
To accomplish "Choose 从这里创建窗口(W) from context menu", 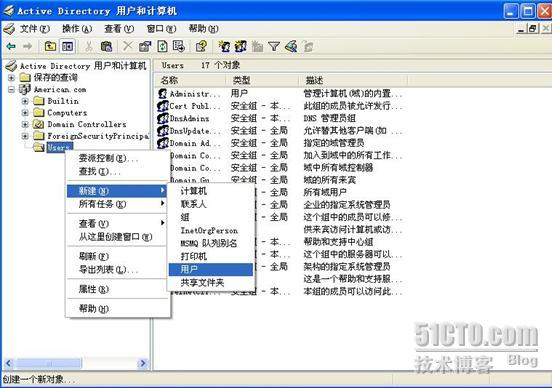I will (117, 237).
